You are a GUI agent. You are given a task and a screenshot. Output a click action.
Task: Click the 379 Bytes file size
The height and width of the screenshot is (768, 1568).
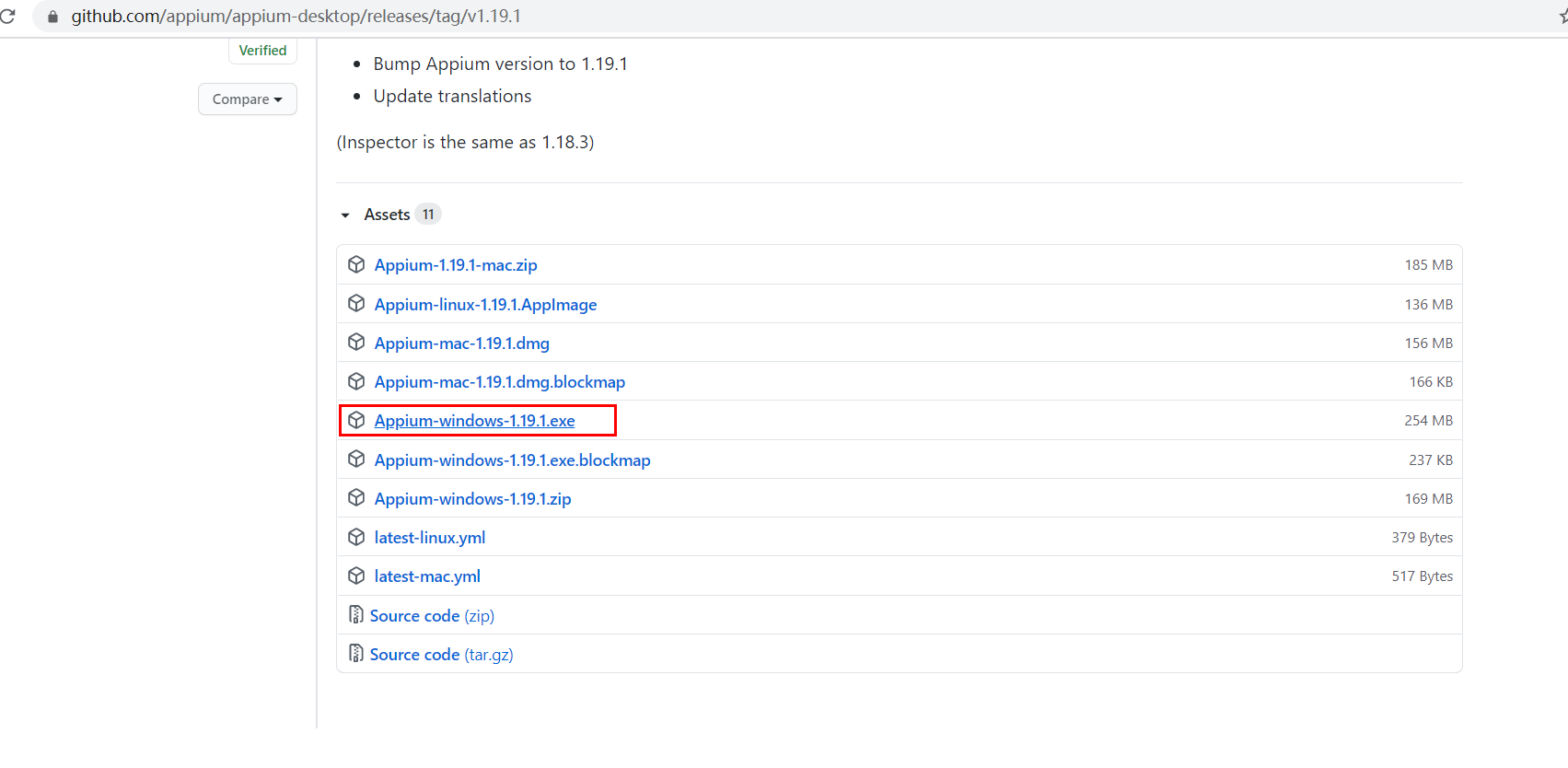click(1422, 538)
